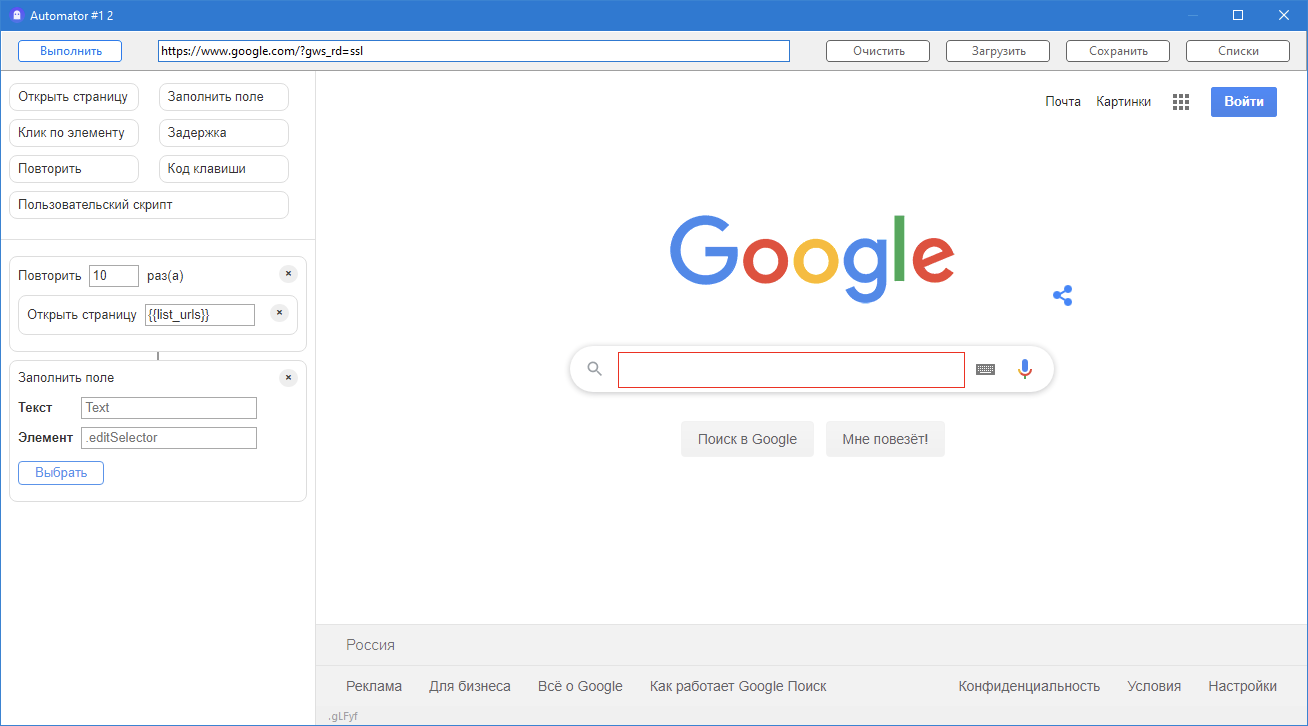This screenshot has width=1308, height=726.
Task: Click the blue Войти button
Action: point(1244,102)
